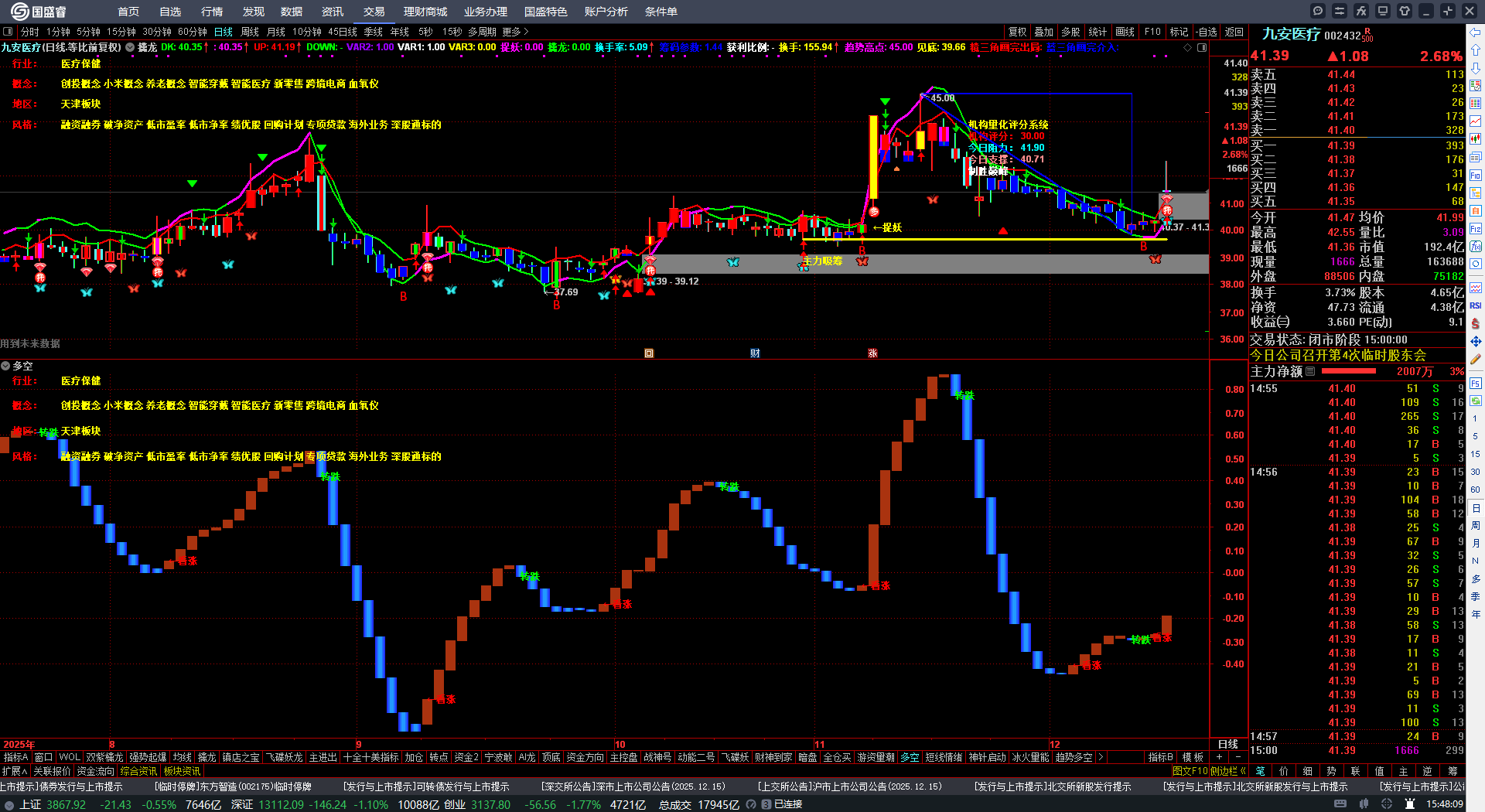
Task: Open the fx formula manager icon
Action: [1361, 11]
